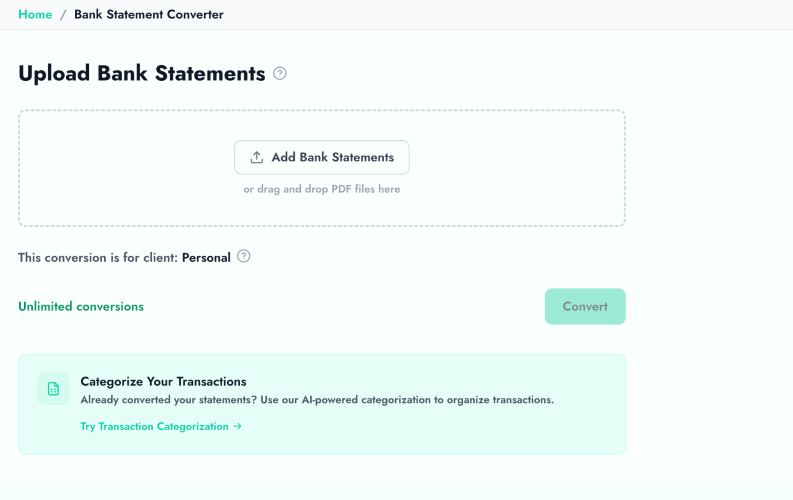Click the arrow after Try Transaction Categorization
Viewport: 793px width, 500px height.
tap(238, 427)
